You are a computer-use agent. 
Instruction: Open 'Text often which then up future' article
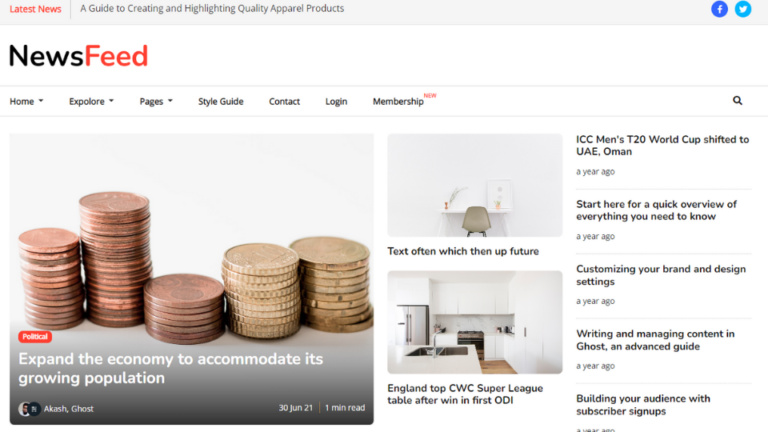(x=463, y=251)
